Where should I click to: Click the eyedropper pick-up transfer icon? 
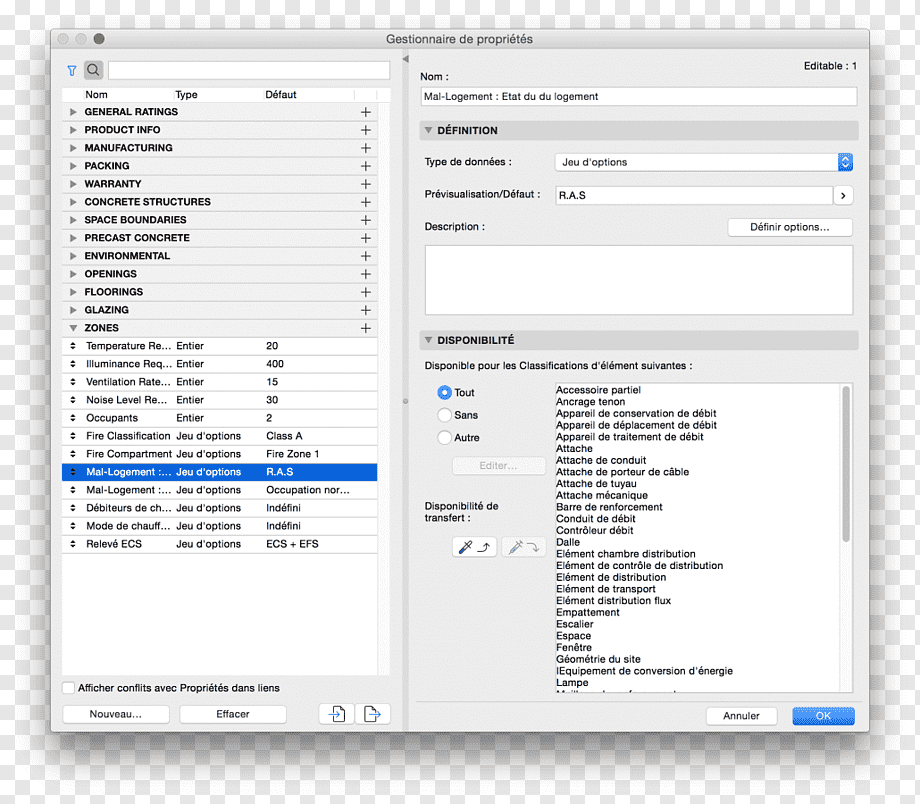pyautogui.click(x=475, y=547)
